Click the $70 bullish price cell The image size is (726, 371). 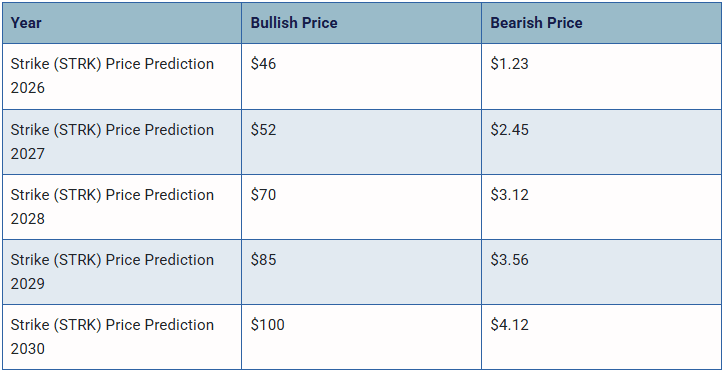coord(361,207)
